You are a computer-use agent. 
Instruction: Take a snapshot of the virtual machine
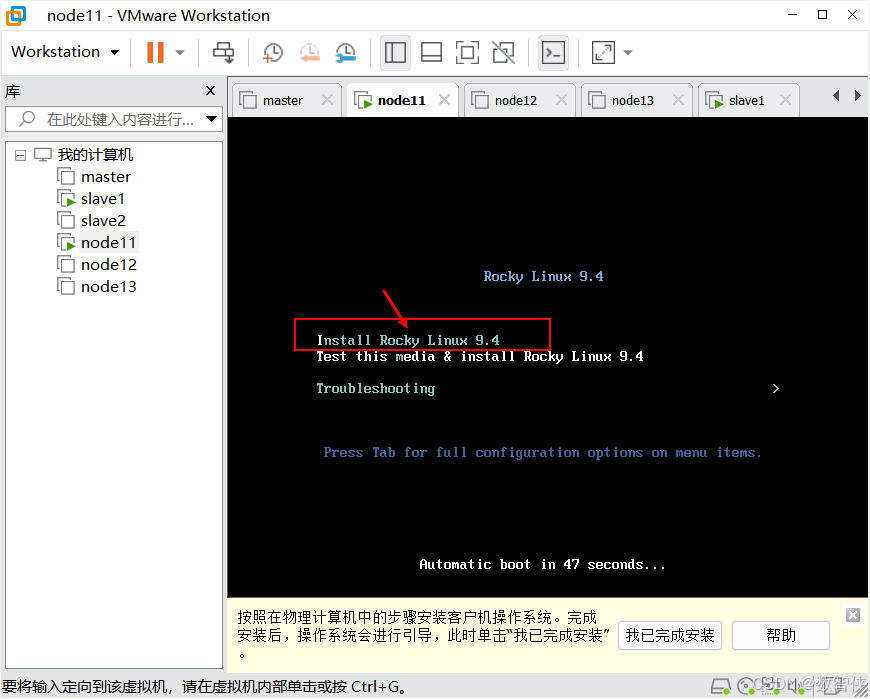click(273, 52)
